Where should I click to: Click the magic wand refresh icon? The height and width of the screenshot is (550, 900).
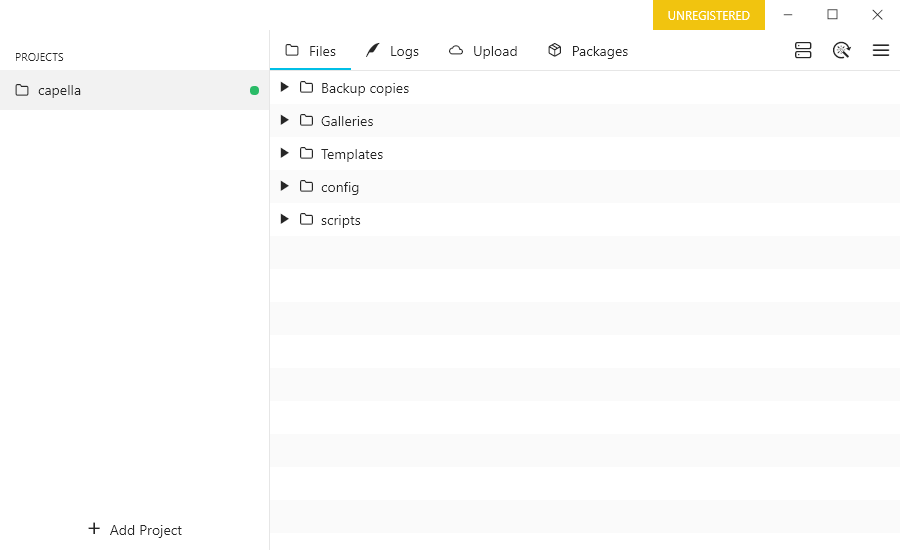coord(842,50)
